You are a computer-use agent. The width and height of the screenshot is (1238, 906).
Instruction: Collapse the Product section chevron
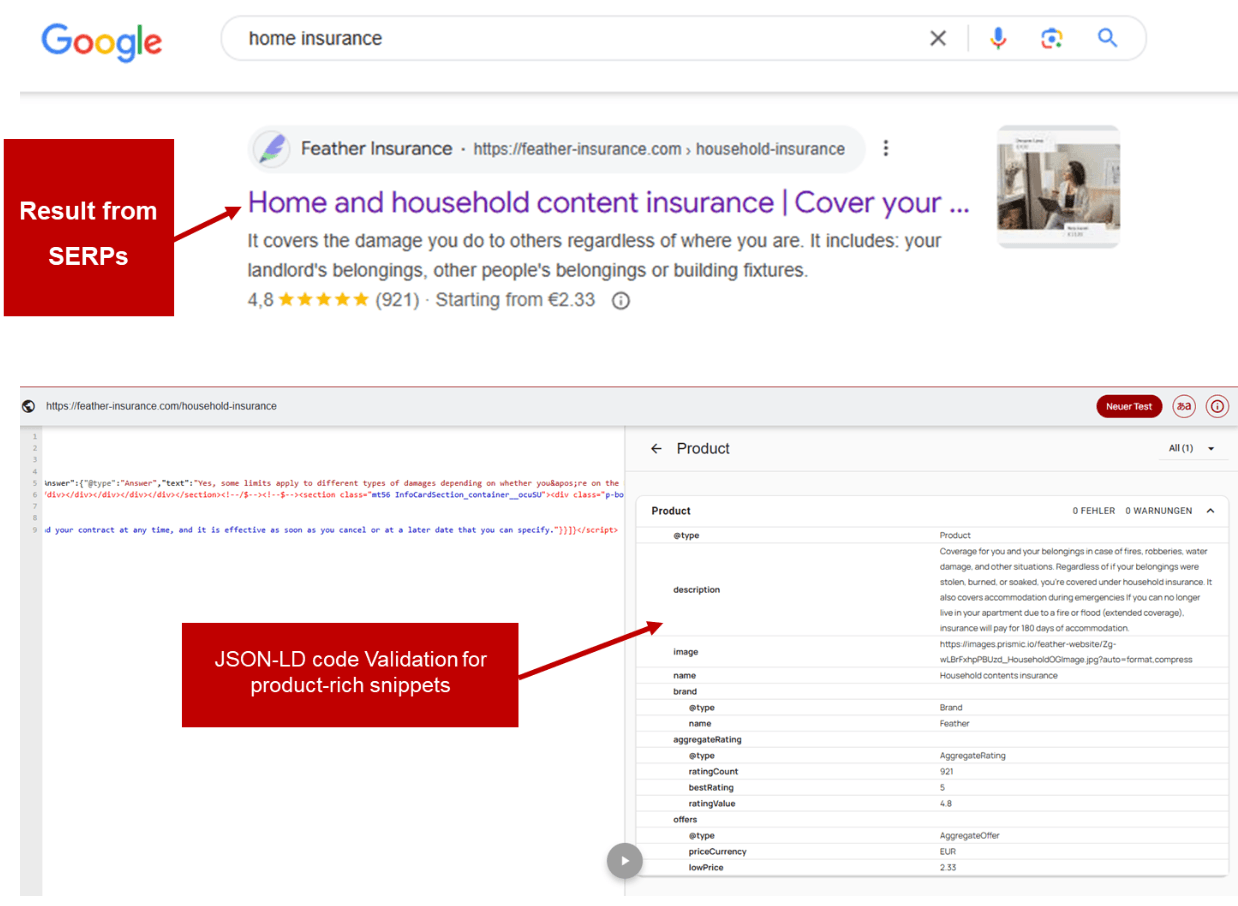click(1210, 511)
